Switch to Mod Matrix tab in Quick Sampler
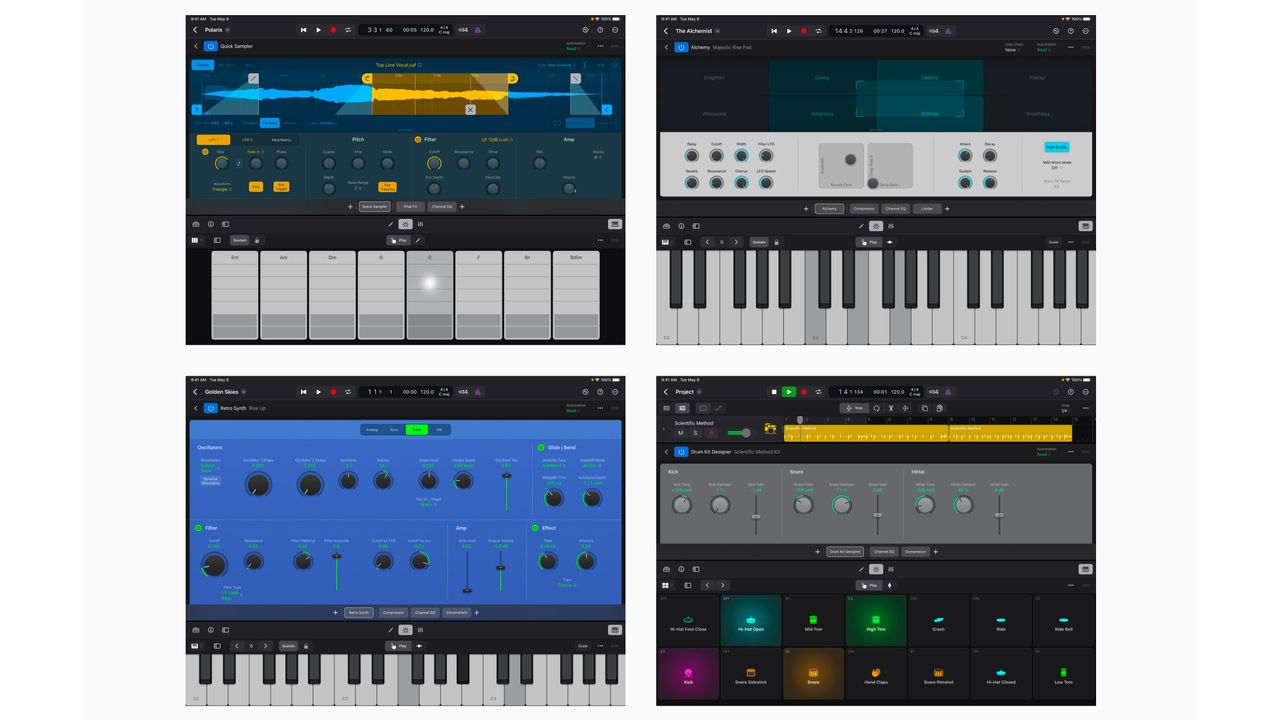The height and width of the screenshot is (720, 1280). click(282, 139)
